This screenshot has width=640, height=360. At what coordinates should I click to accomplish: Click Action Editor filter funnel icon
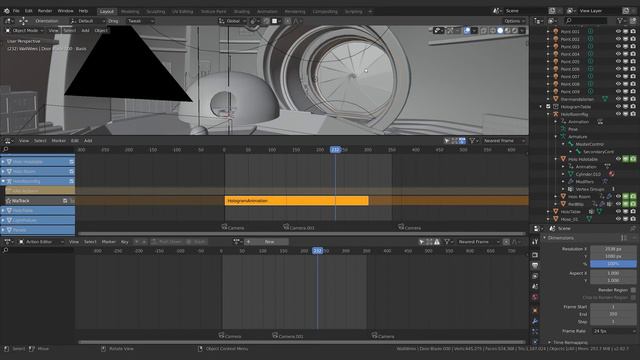[448, 242]
